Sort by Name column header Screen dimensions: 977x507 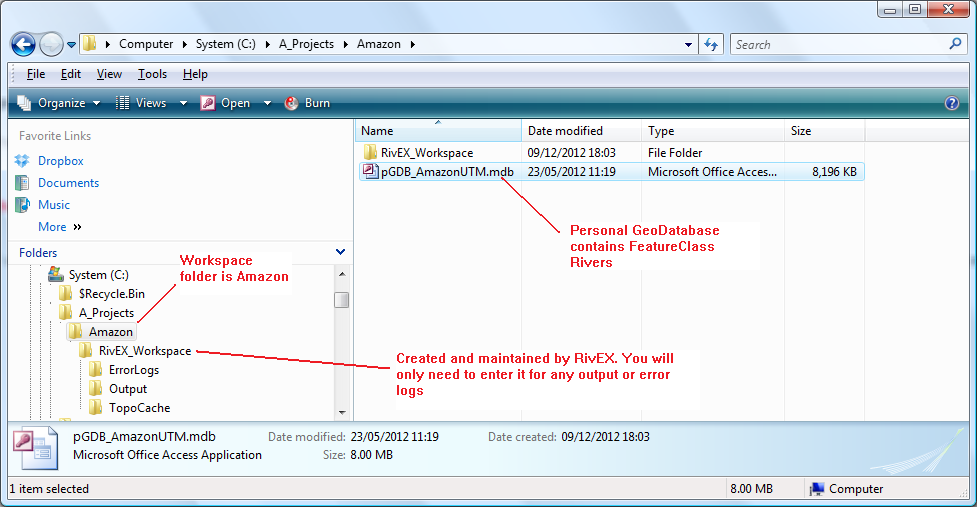click(438, 131)
